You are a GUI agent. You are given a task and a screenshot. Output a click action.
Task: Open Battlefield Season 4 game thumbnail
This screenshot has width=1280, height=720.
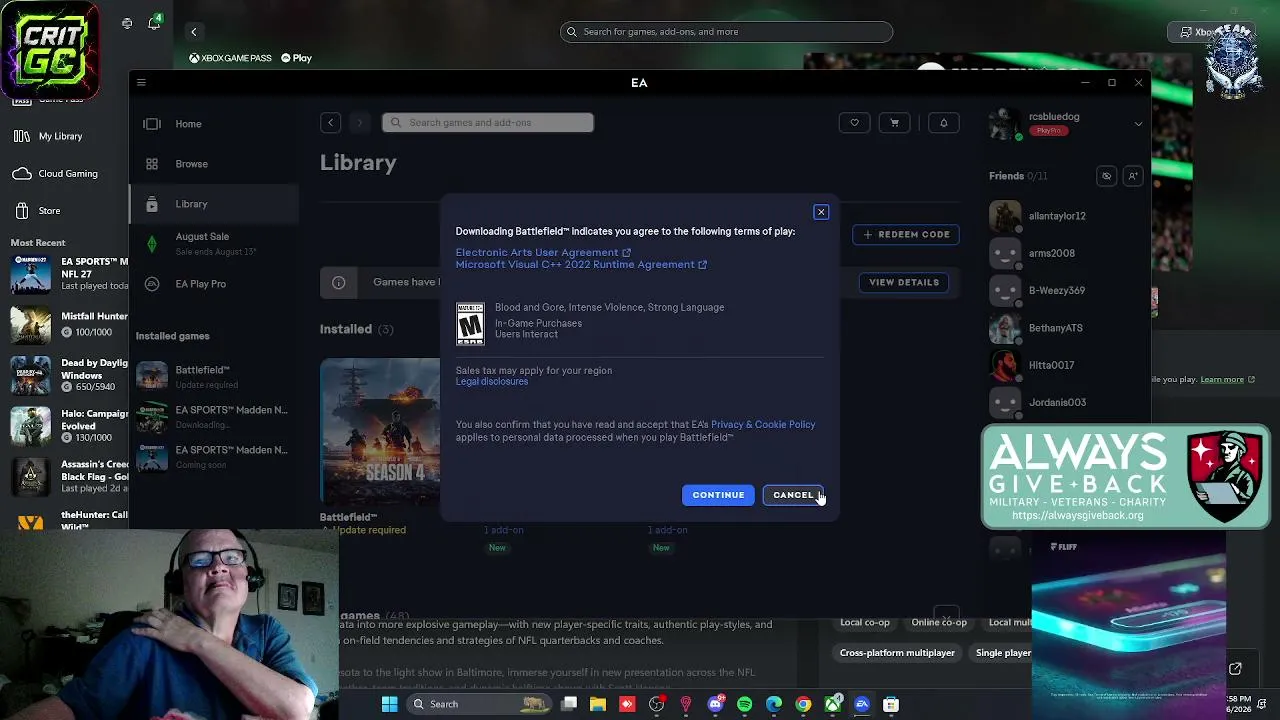pyautogui.click(x=380, y=430)
